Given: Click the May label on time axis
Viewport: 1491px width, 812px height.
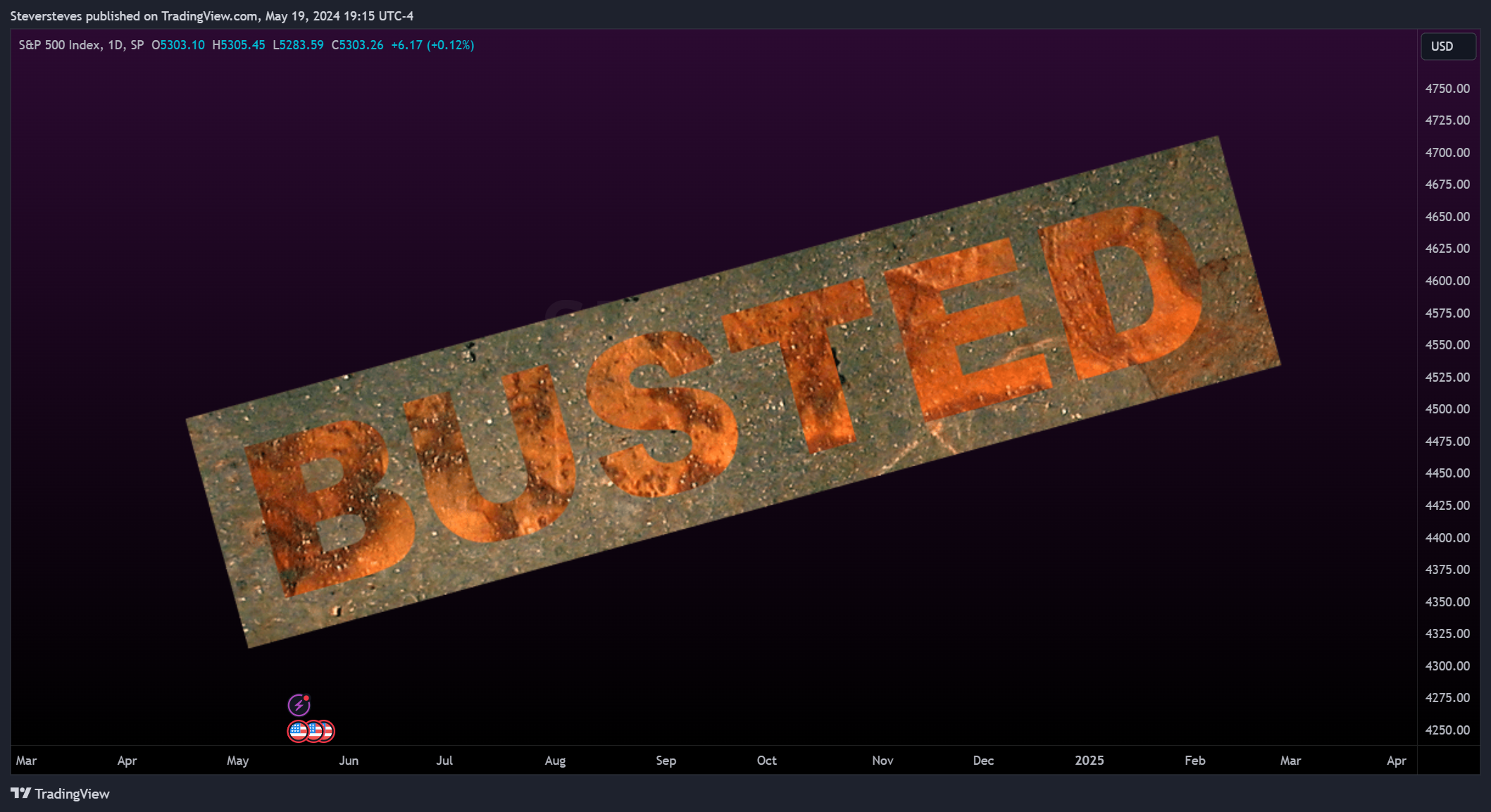Looking at the screenshot, I should pyautogui.click(x=238, y=761).
